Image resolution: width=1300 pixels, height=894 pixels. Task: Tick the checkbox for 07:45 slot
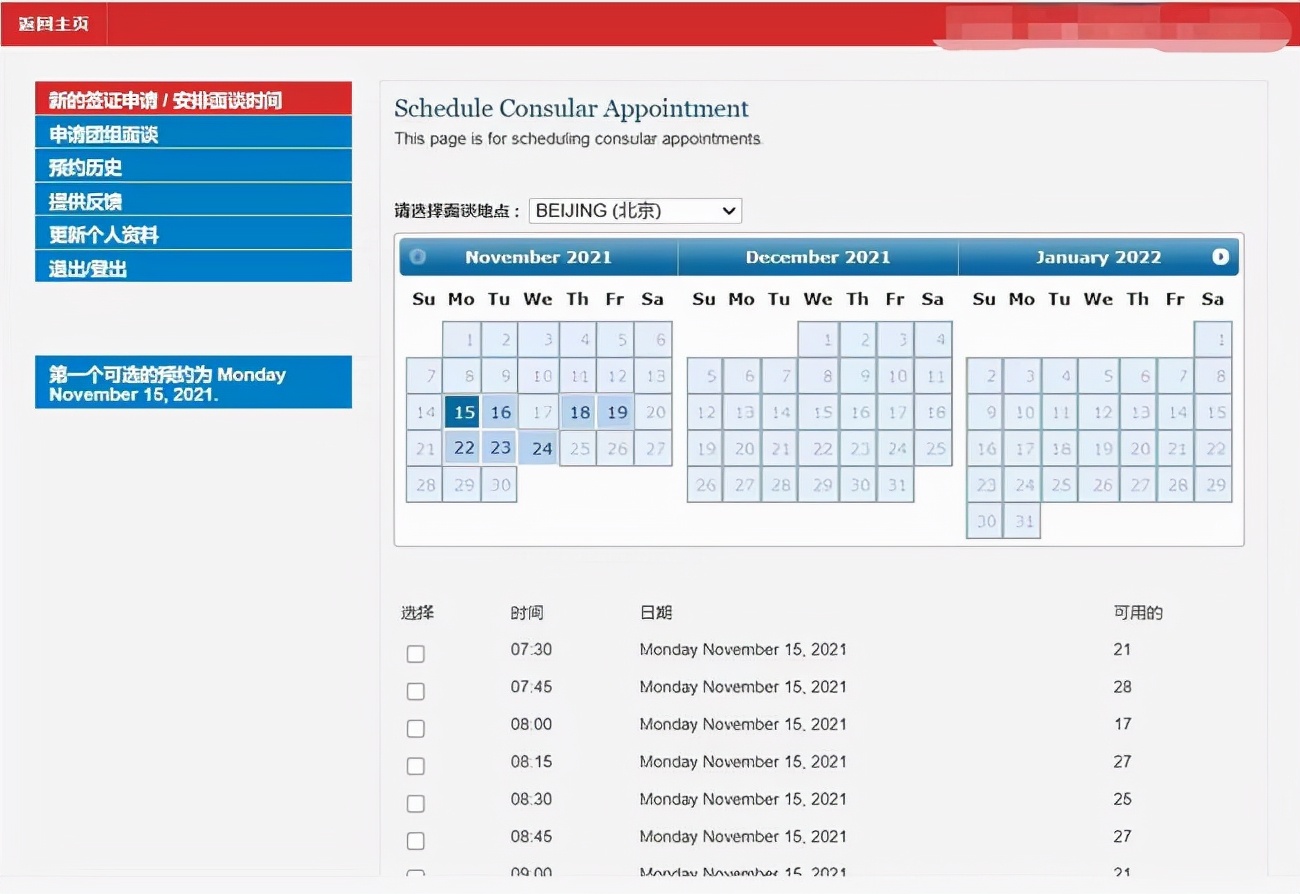coord(416,692)
